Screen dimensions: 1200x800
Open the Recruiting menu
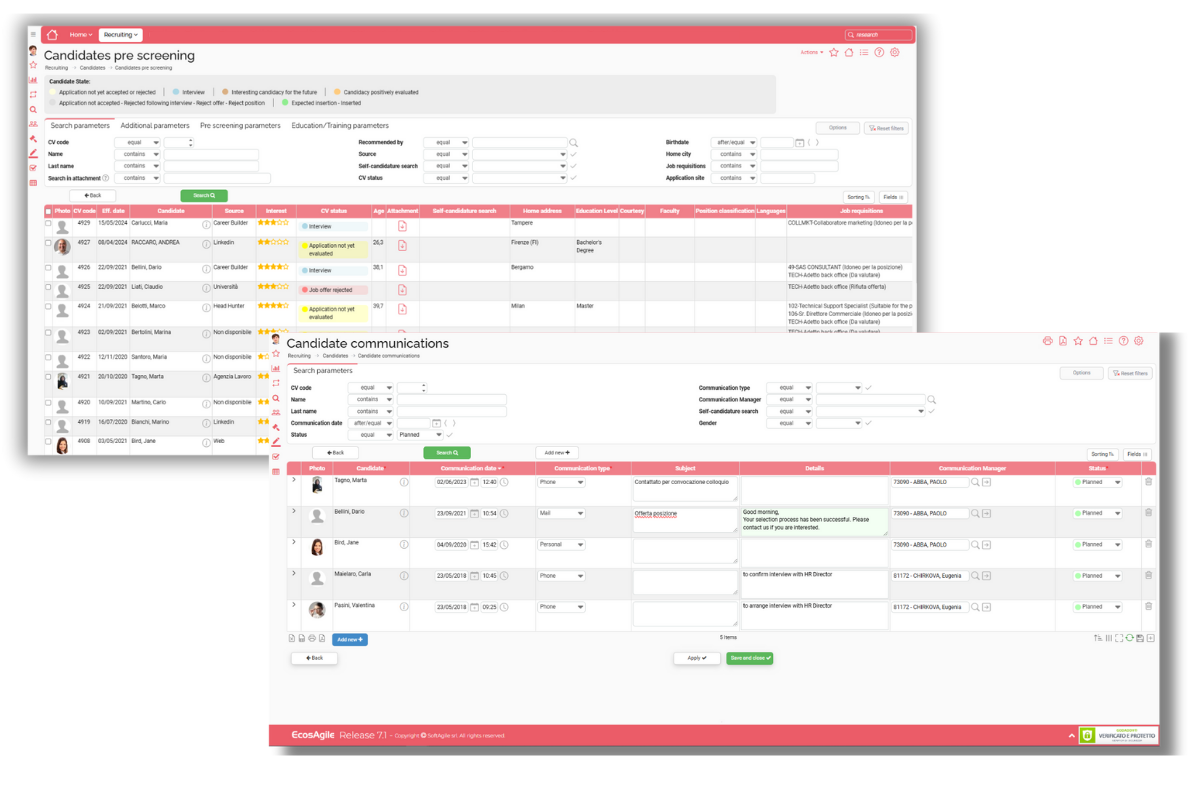[119, 33]
